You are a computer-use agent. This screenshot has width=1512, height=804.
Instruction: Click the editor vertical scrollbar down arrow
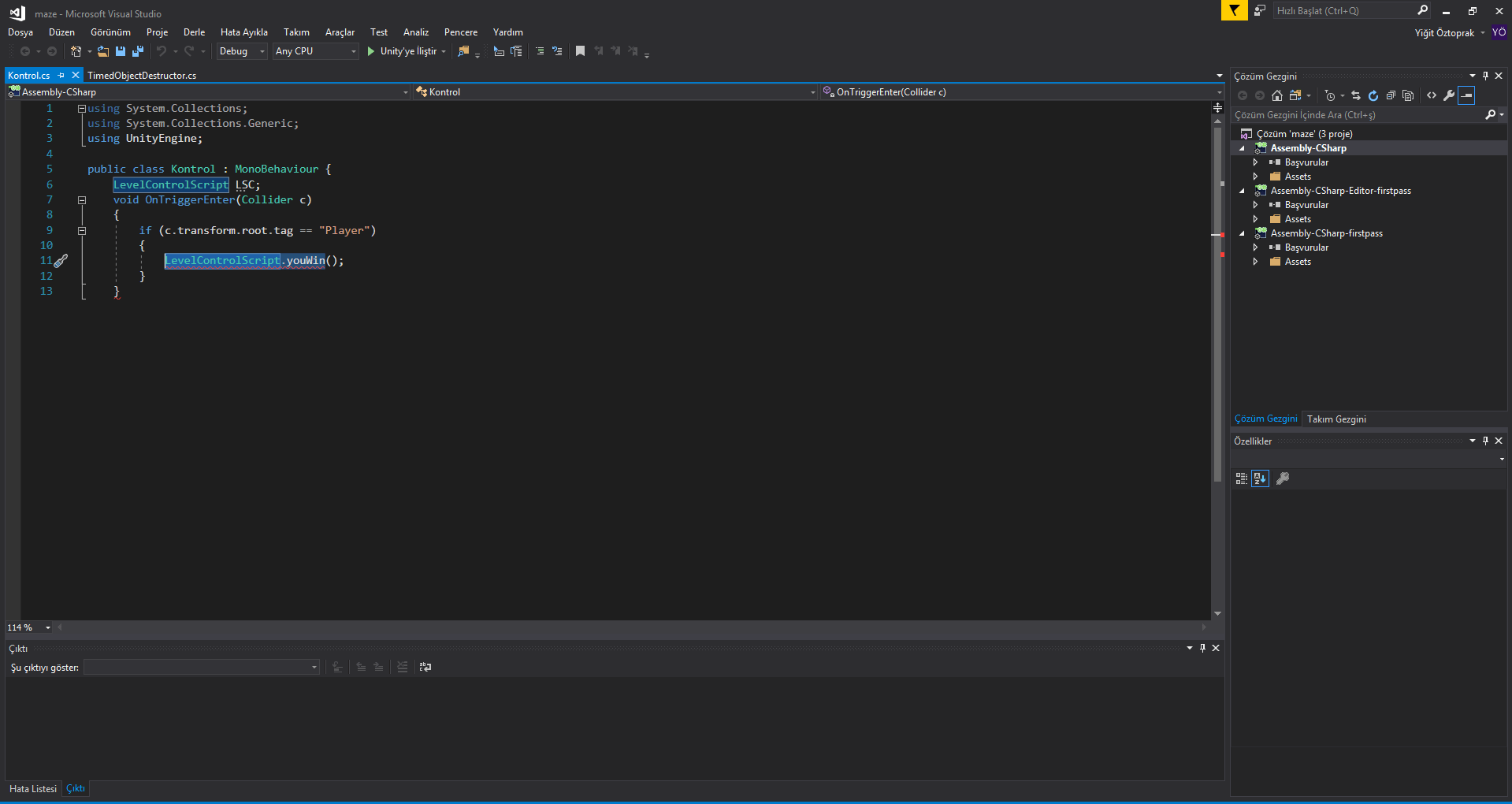tap(1217, 613)
